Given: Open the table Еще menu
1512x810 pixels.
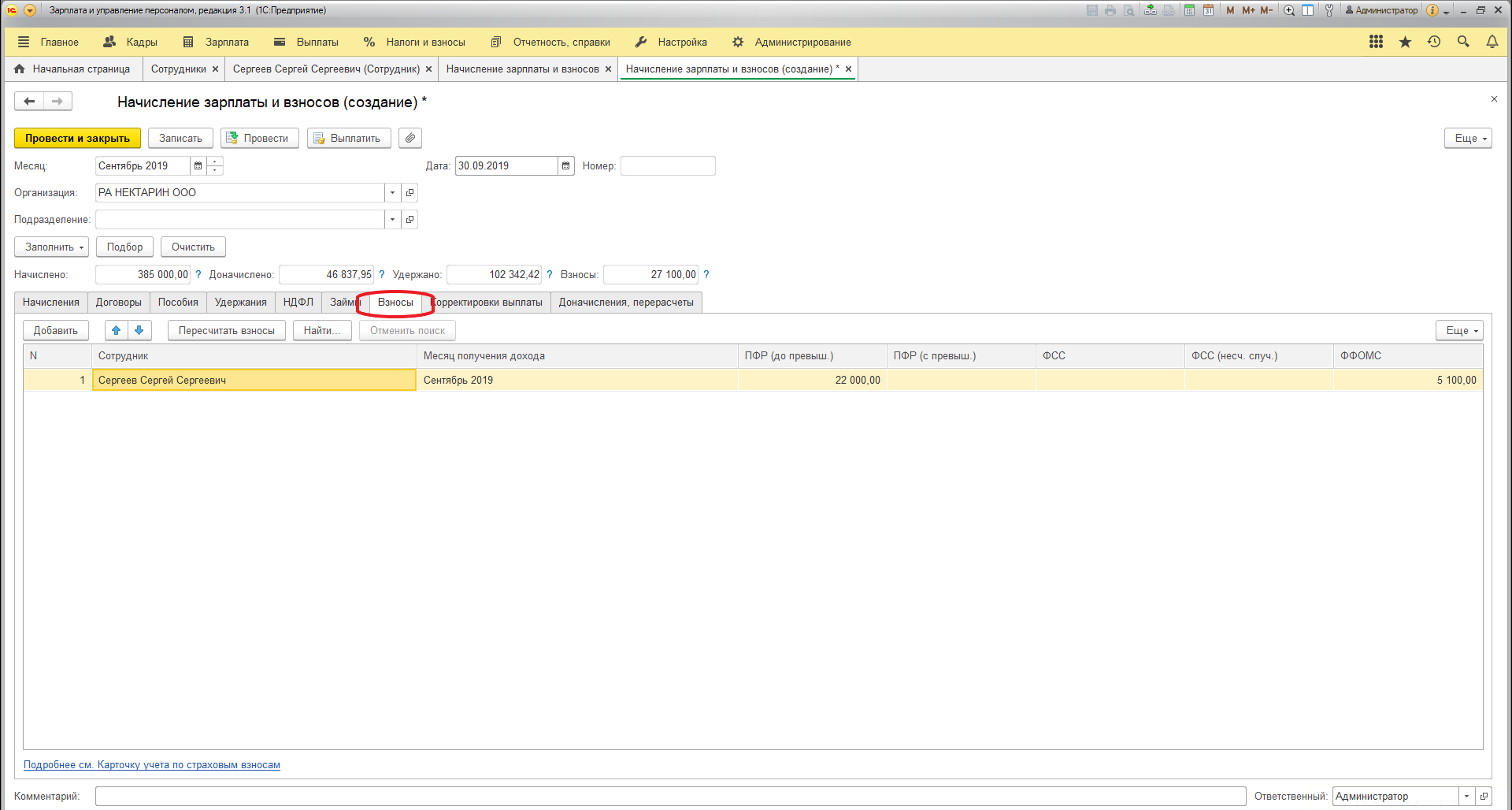Looking at the screenshot, I should 1459,330.
